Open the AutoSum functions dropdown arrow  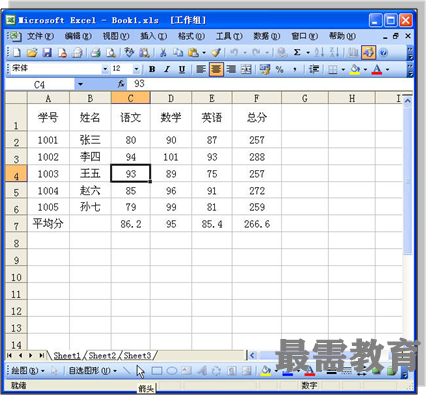pos(308,53)
